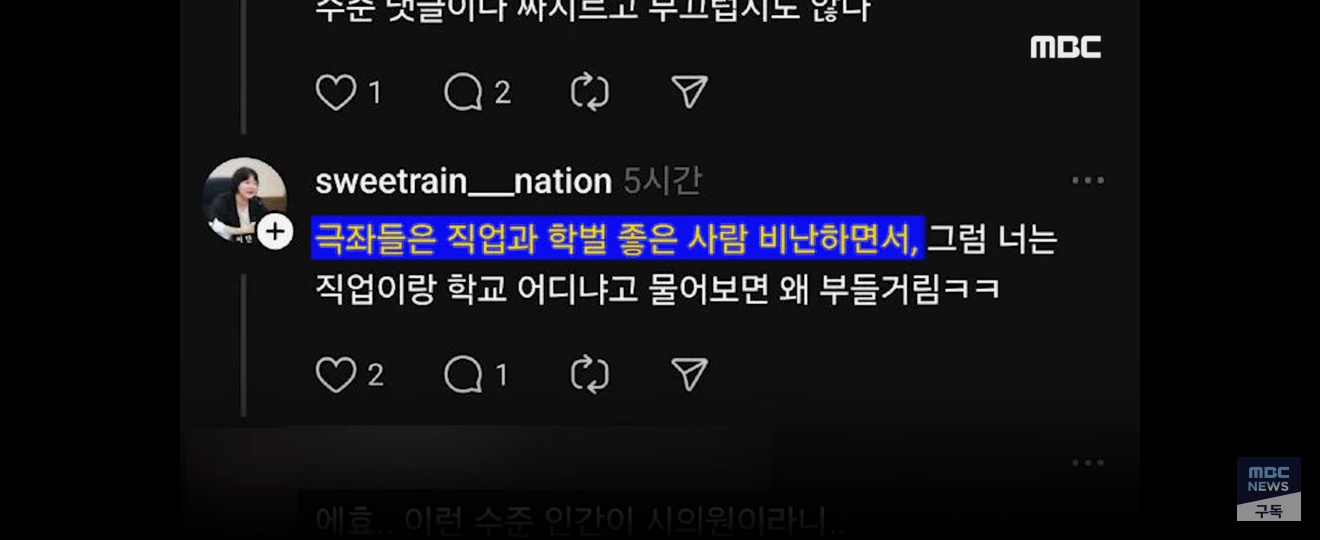
Task: Like the sweetrain___nation post with 2 hearts
Action: 336,375
